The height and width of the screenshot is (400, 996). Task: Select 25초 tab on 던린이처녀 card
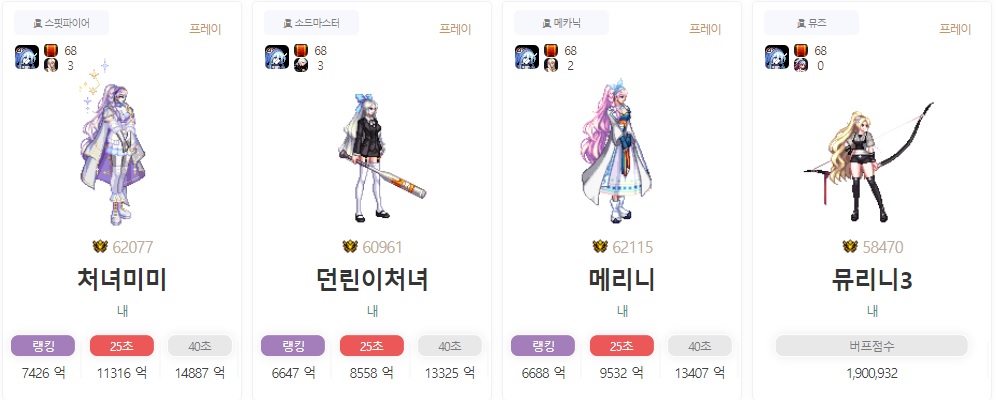[372, 346]
